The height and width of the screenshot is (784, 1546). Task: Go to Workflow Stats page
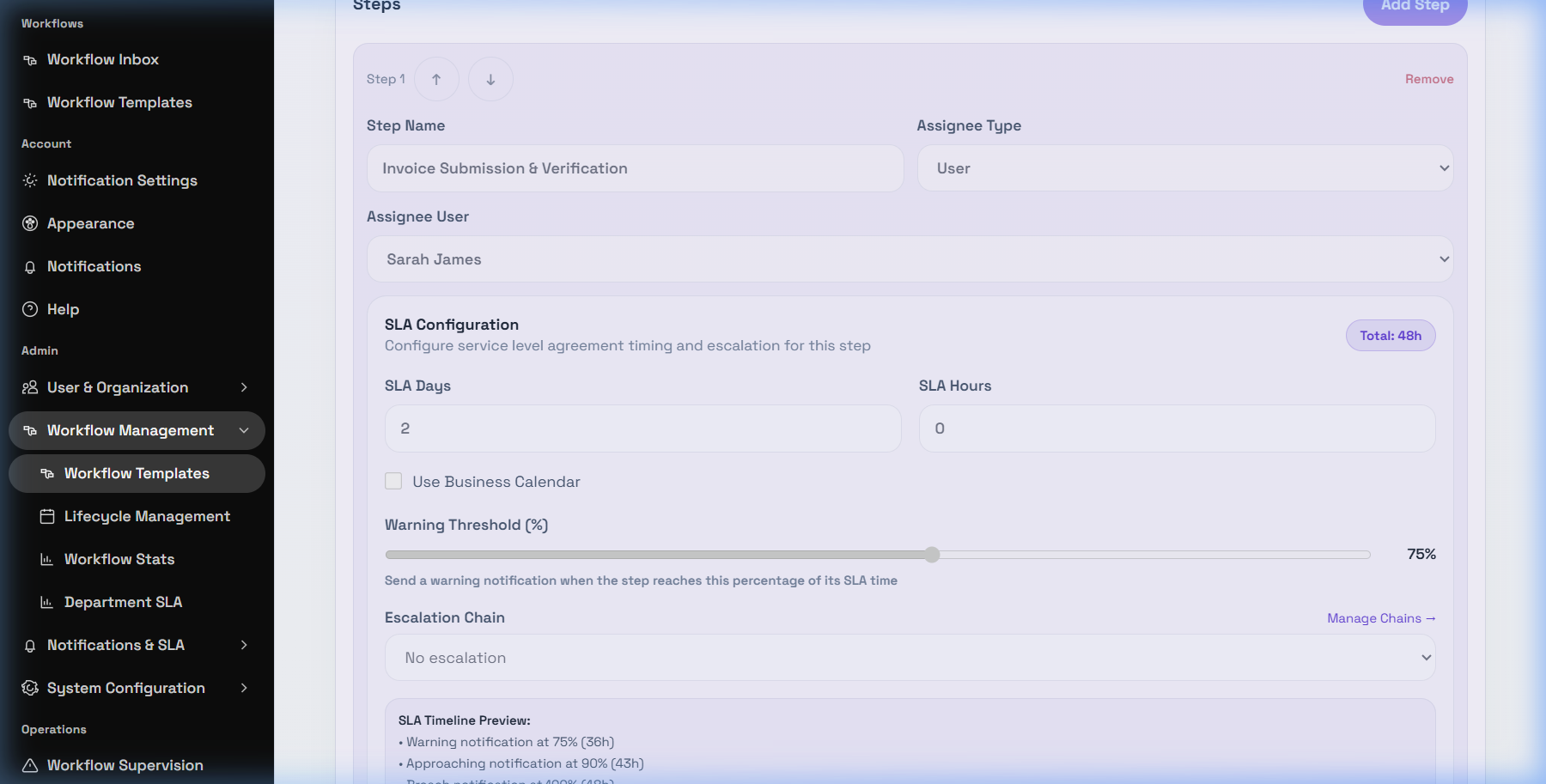coord(137,559)
